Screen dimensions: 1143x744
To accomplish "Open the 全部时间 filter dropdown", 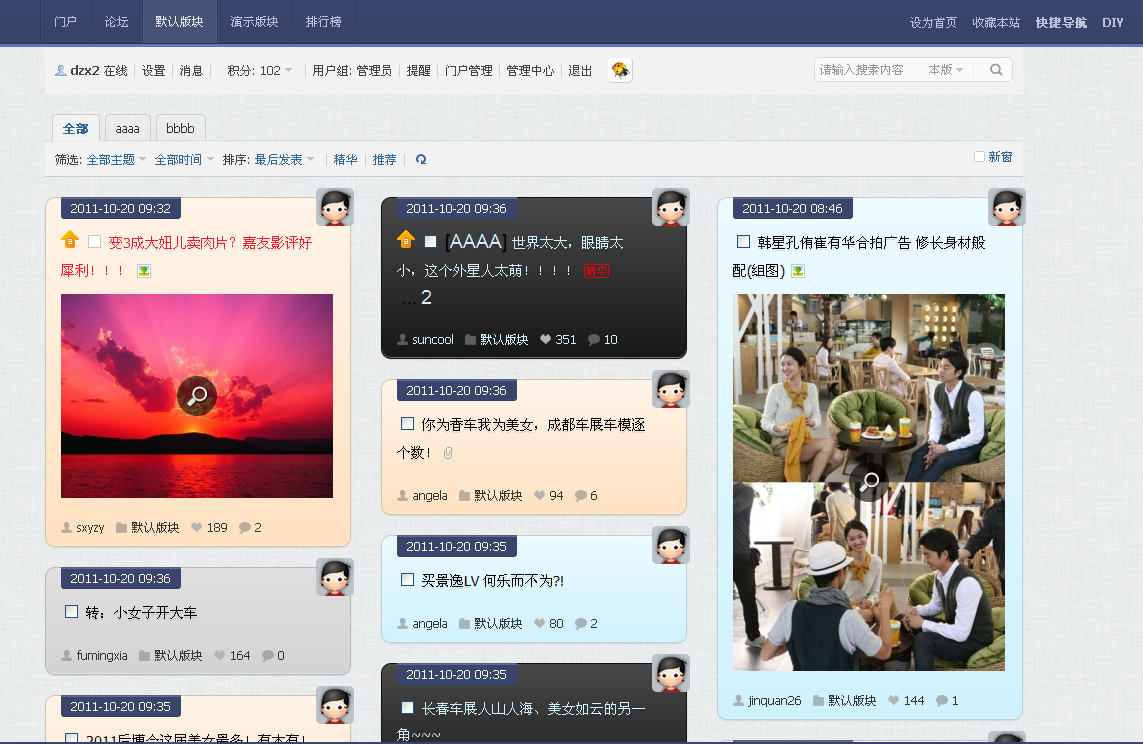I will 184,160.
